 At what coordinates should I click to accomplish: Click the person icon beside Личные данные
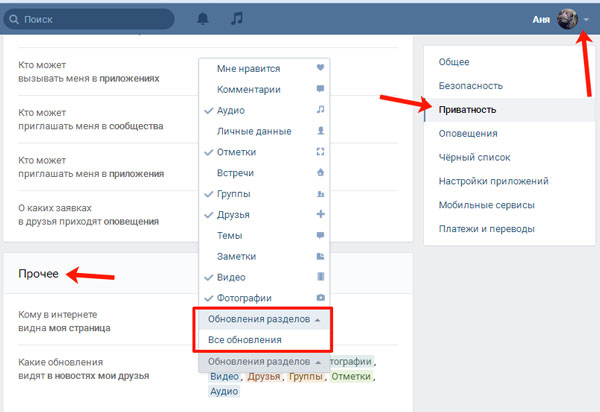[320, 131]
